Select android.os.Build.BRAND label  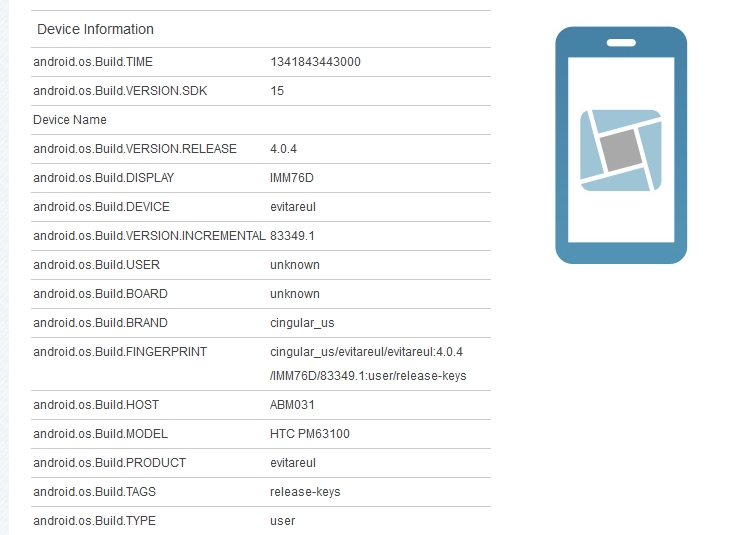coord(100,323)
